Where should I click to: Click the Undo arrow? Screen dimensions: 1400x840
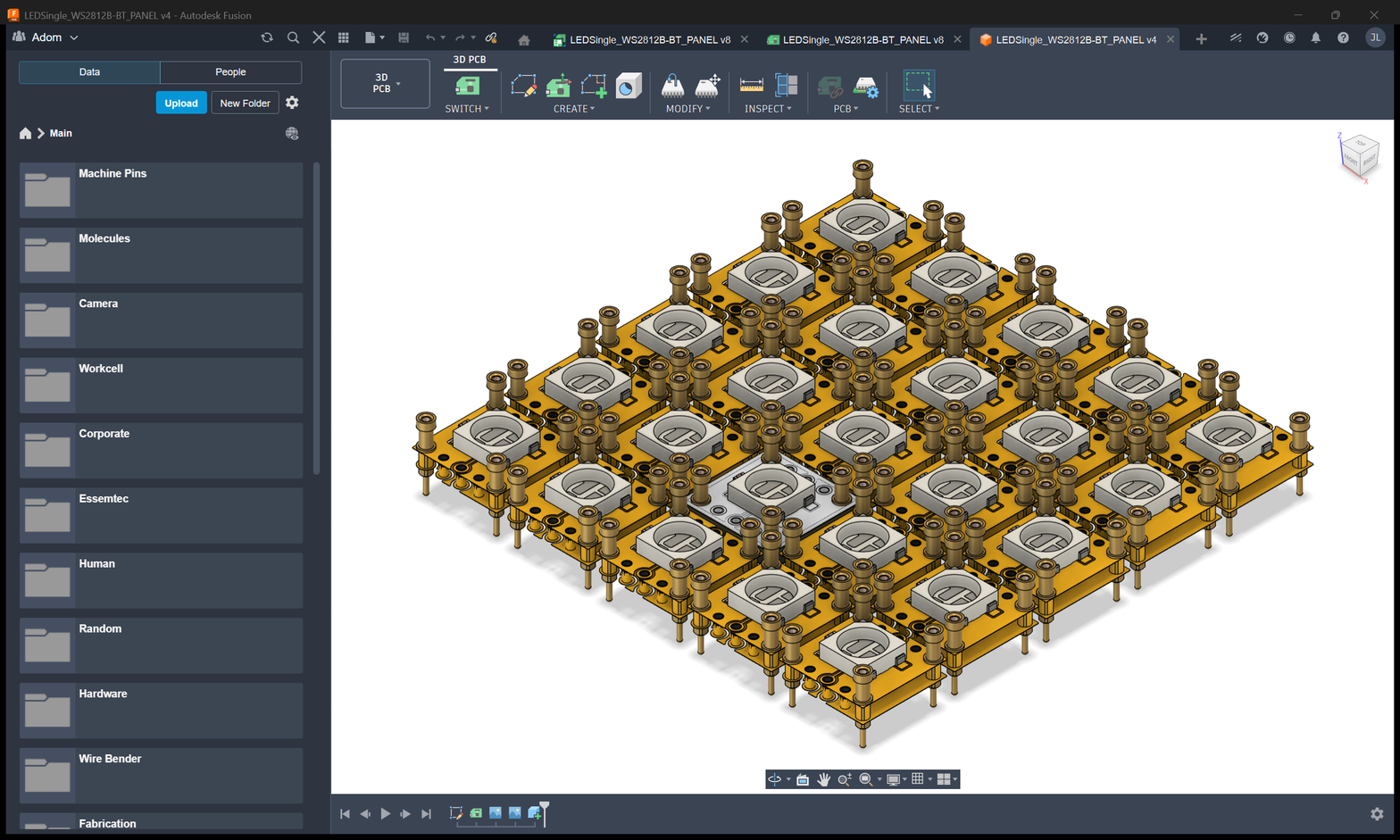tap(430, 37)
